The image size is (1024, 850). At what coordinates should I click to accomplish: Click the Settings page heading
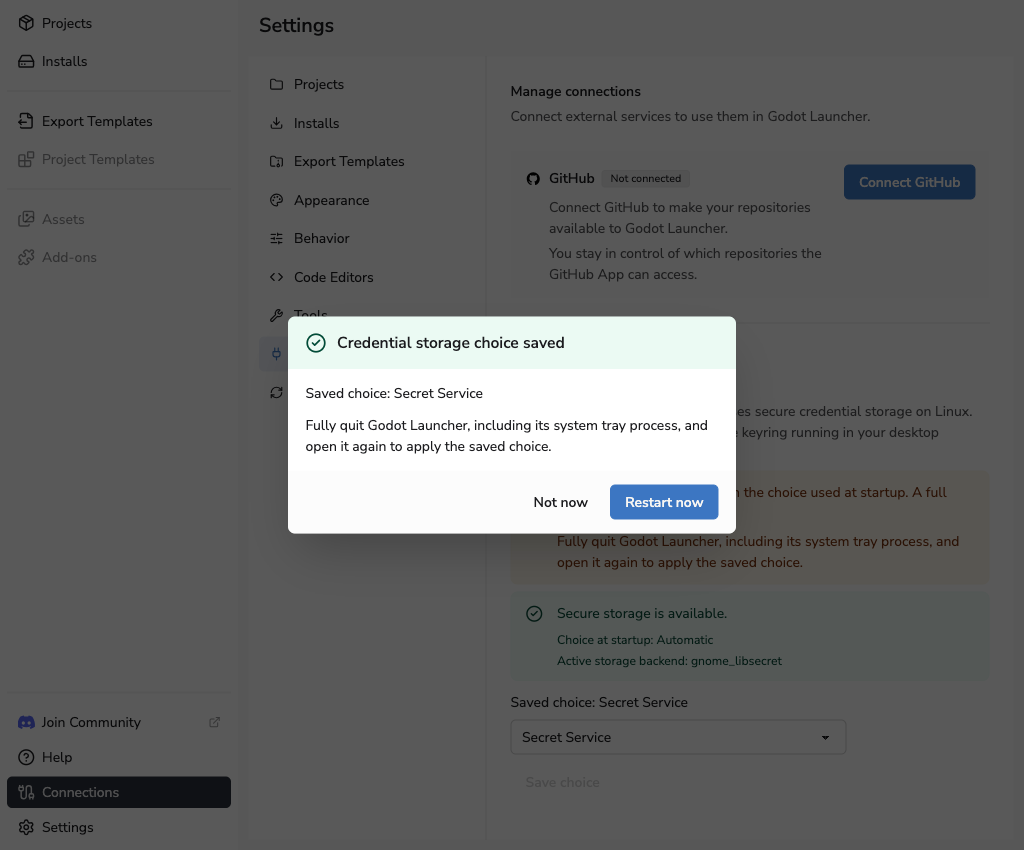pos(296,25)
